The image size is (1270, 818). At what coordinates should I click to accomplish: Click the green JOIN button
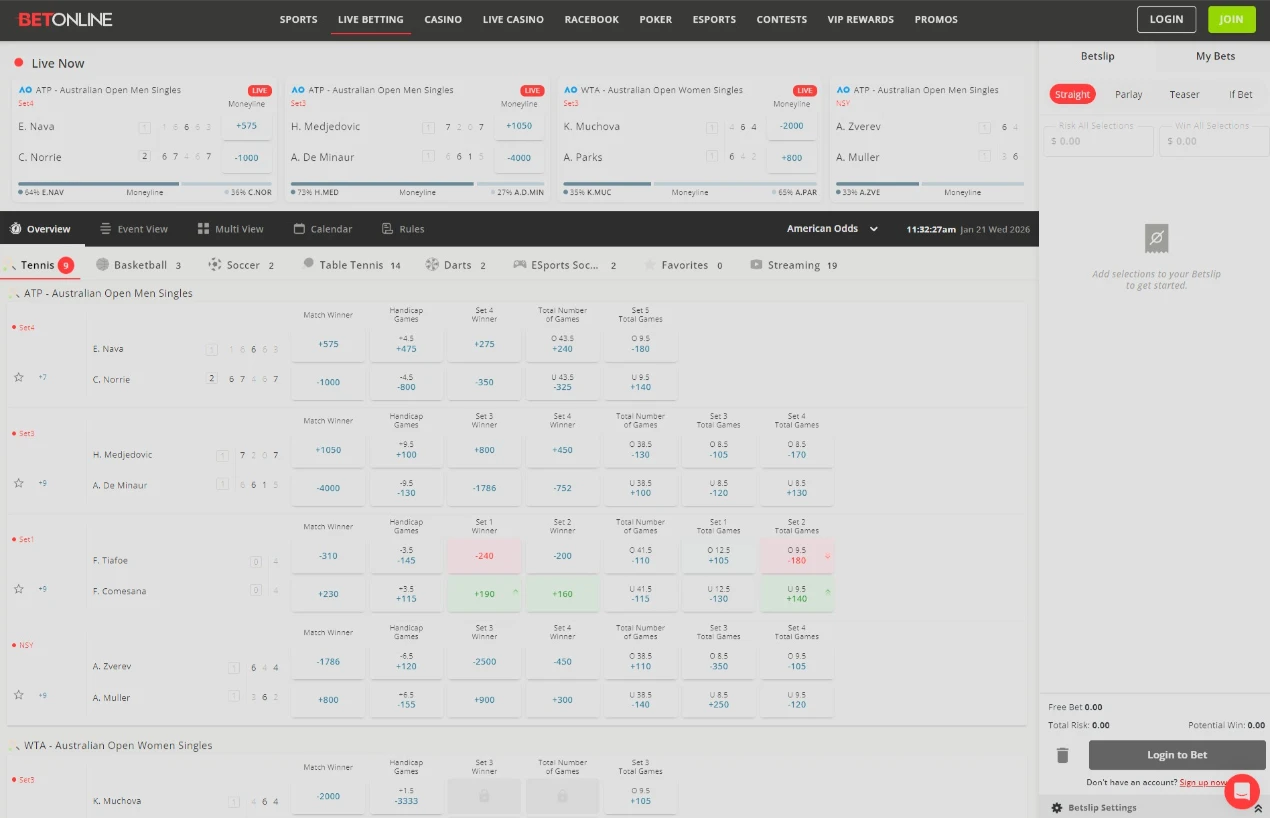(x=1231, y=19)
